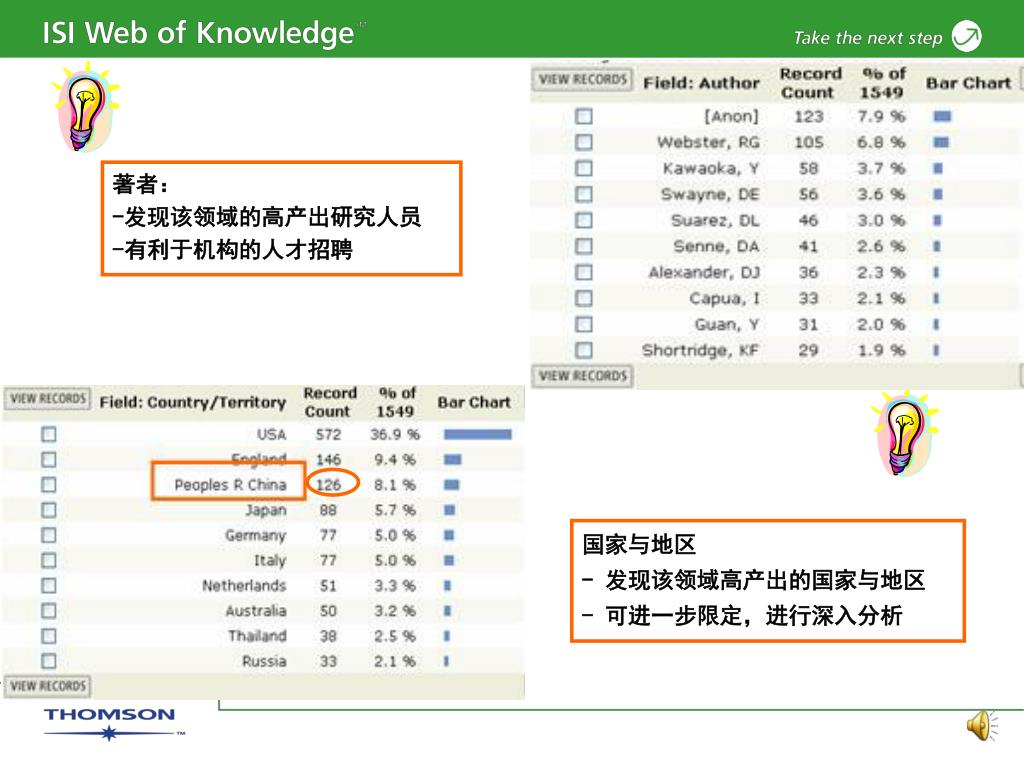Click the 36.9 % percentage value

pyautogui.click(x=394, y=434)
